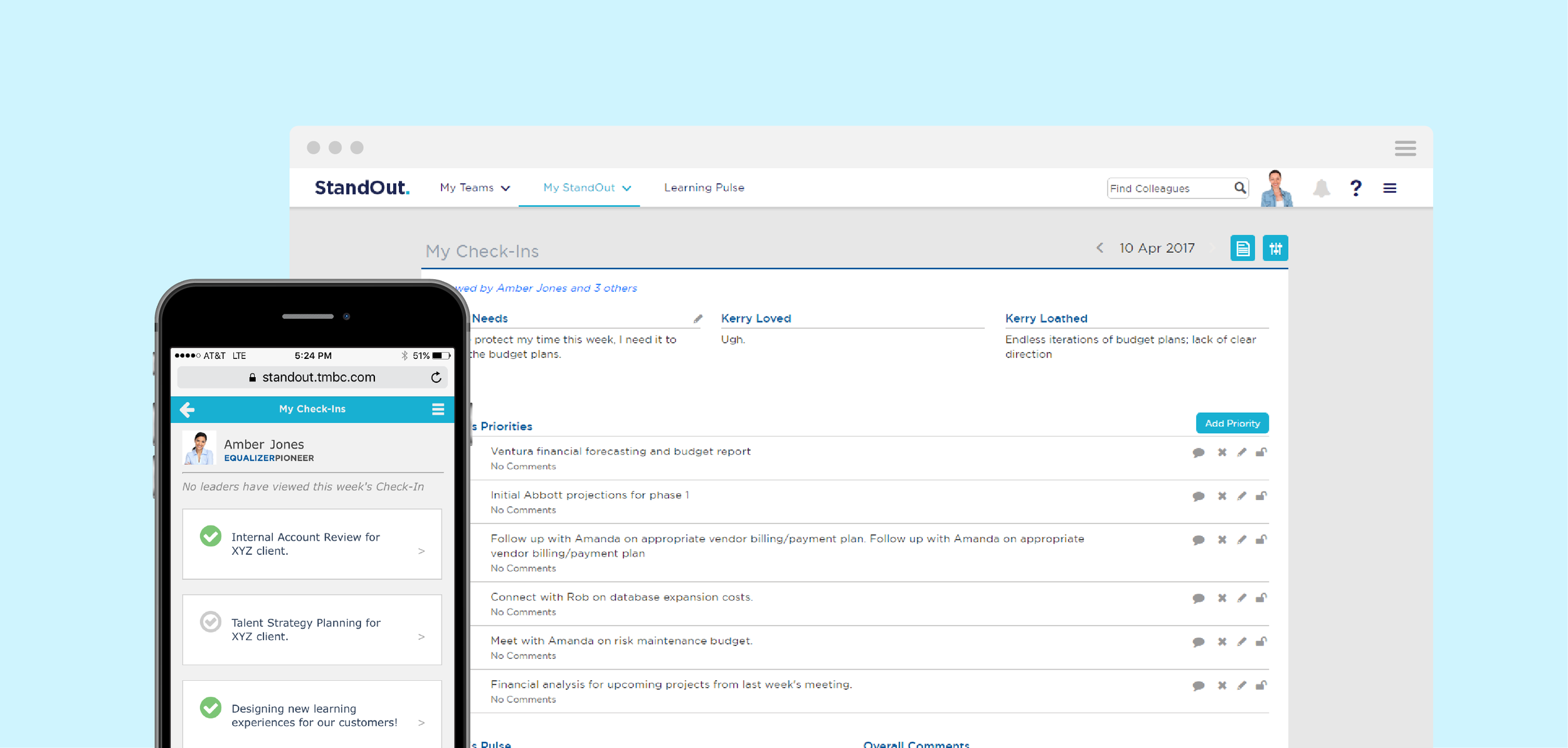Screen dimensions: 1568x748
Task: Open user profile photo in header
Action: point(1276,188)
